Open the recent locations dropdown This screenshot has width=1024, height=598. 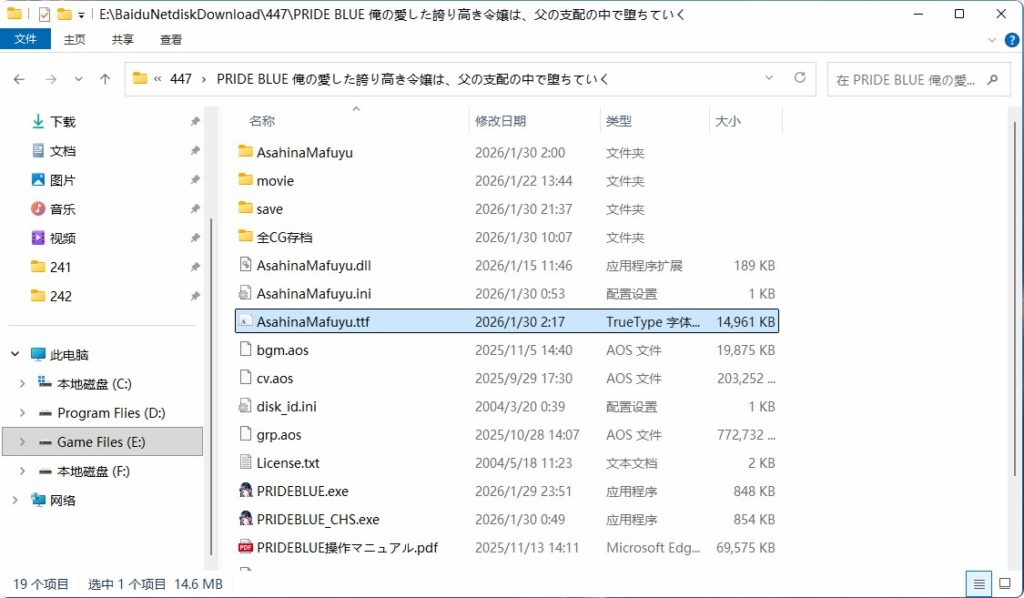(78, 79)
